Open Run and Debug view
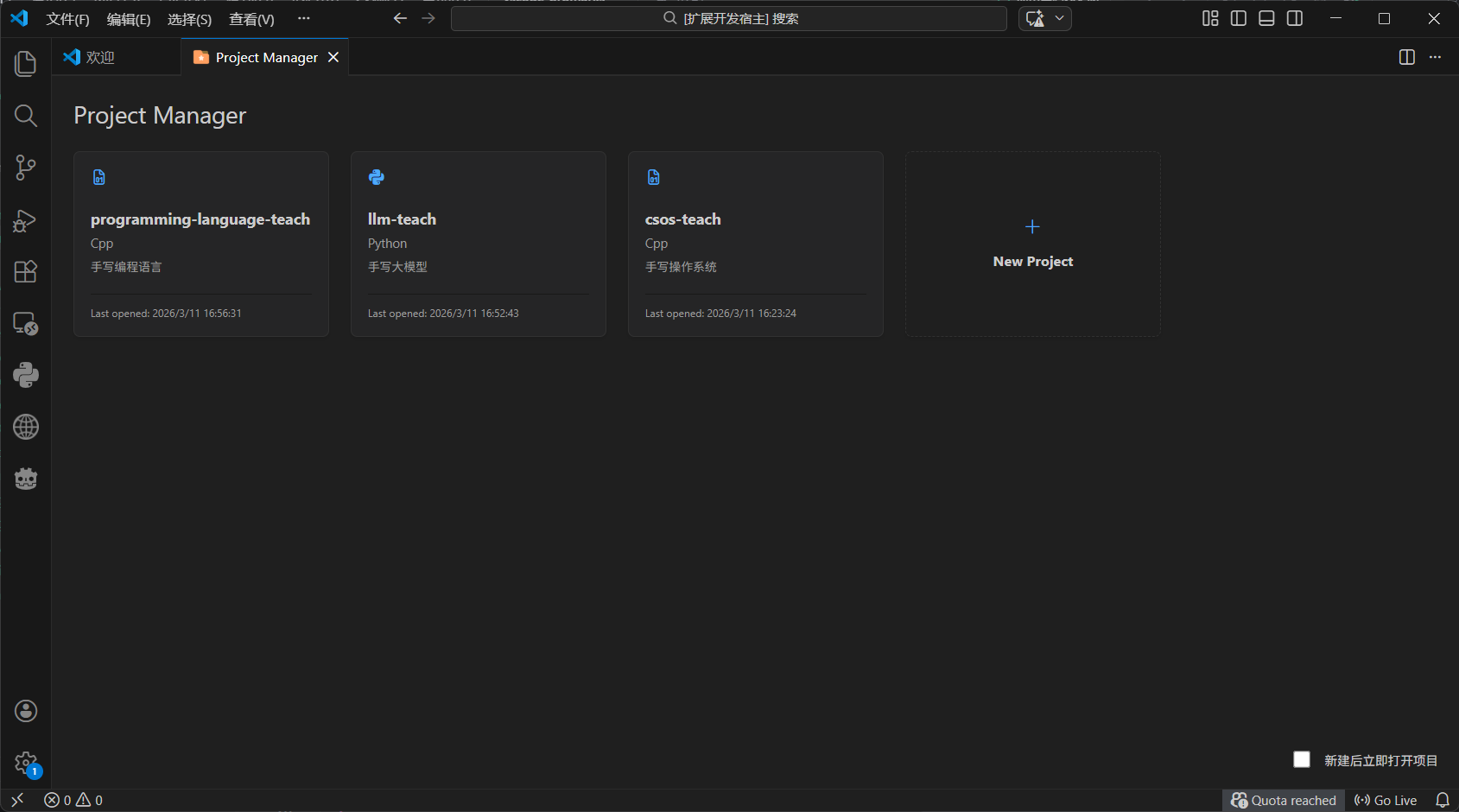 [26, 220]
